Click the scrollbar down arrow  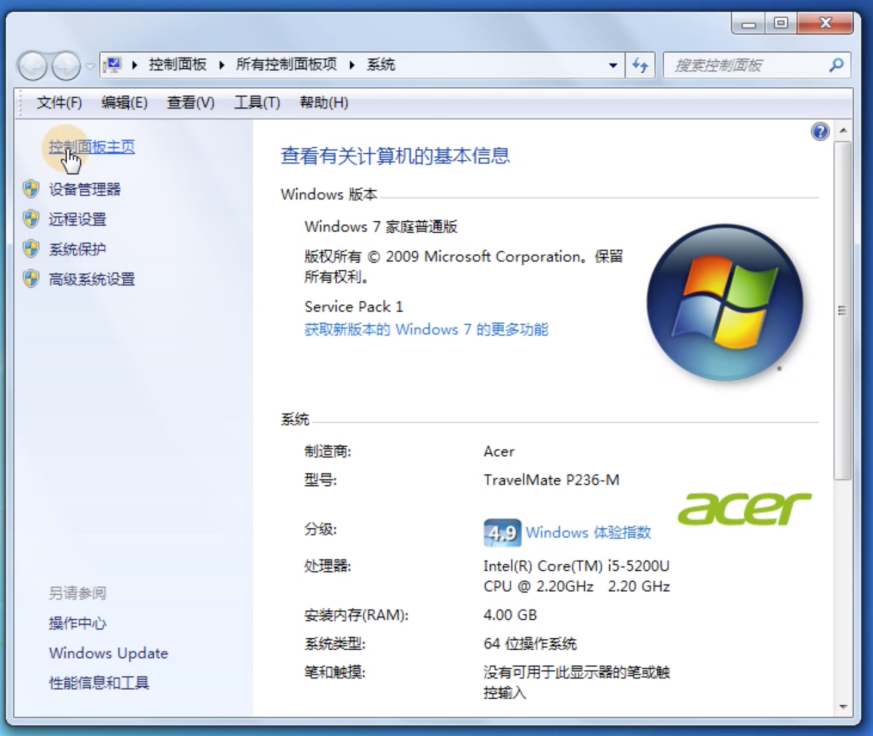pos(843,707)
